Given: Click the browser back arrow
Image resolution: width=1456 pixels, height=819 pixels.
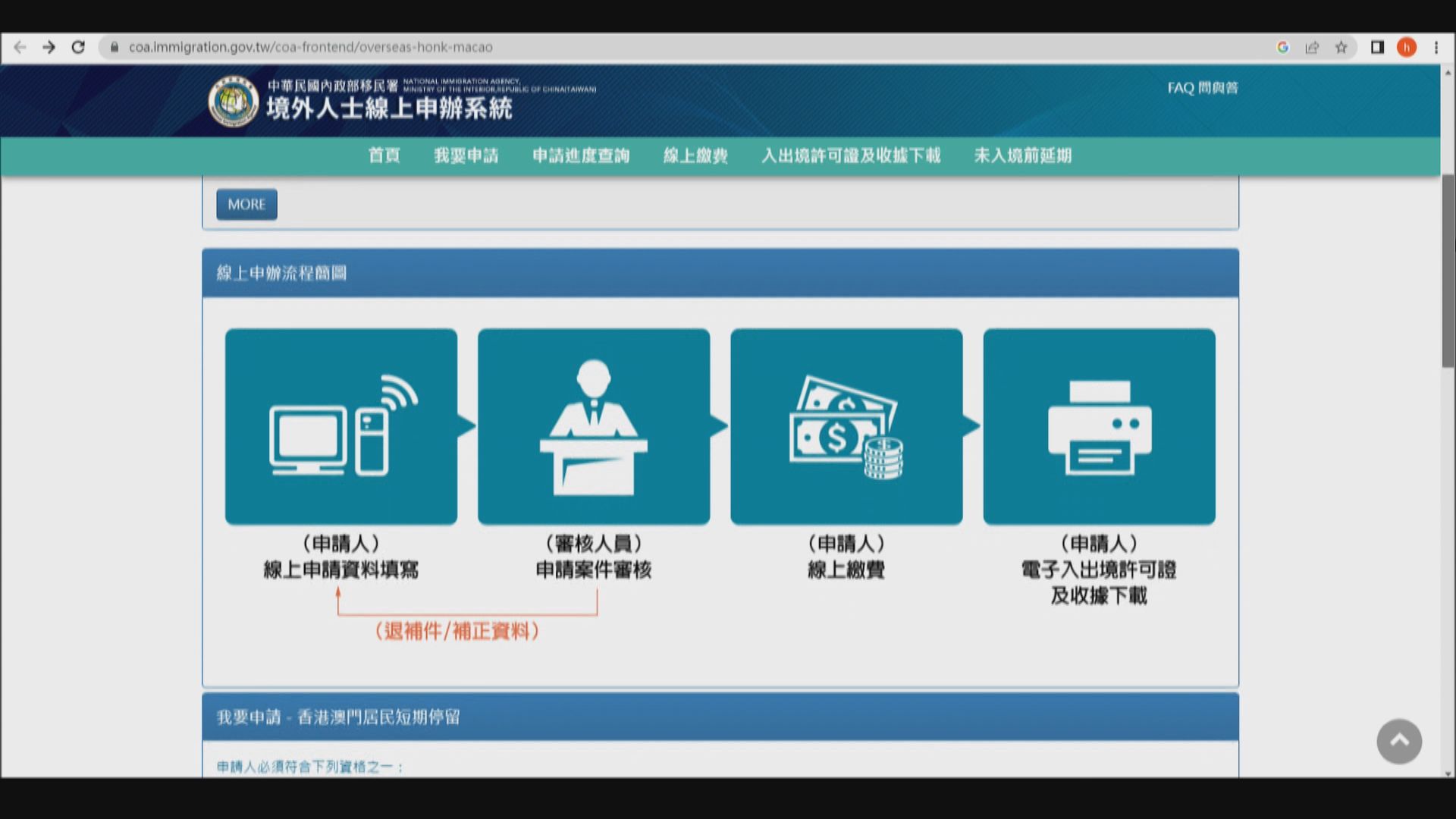Looking at the screenshot, I should 19,47.
